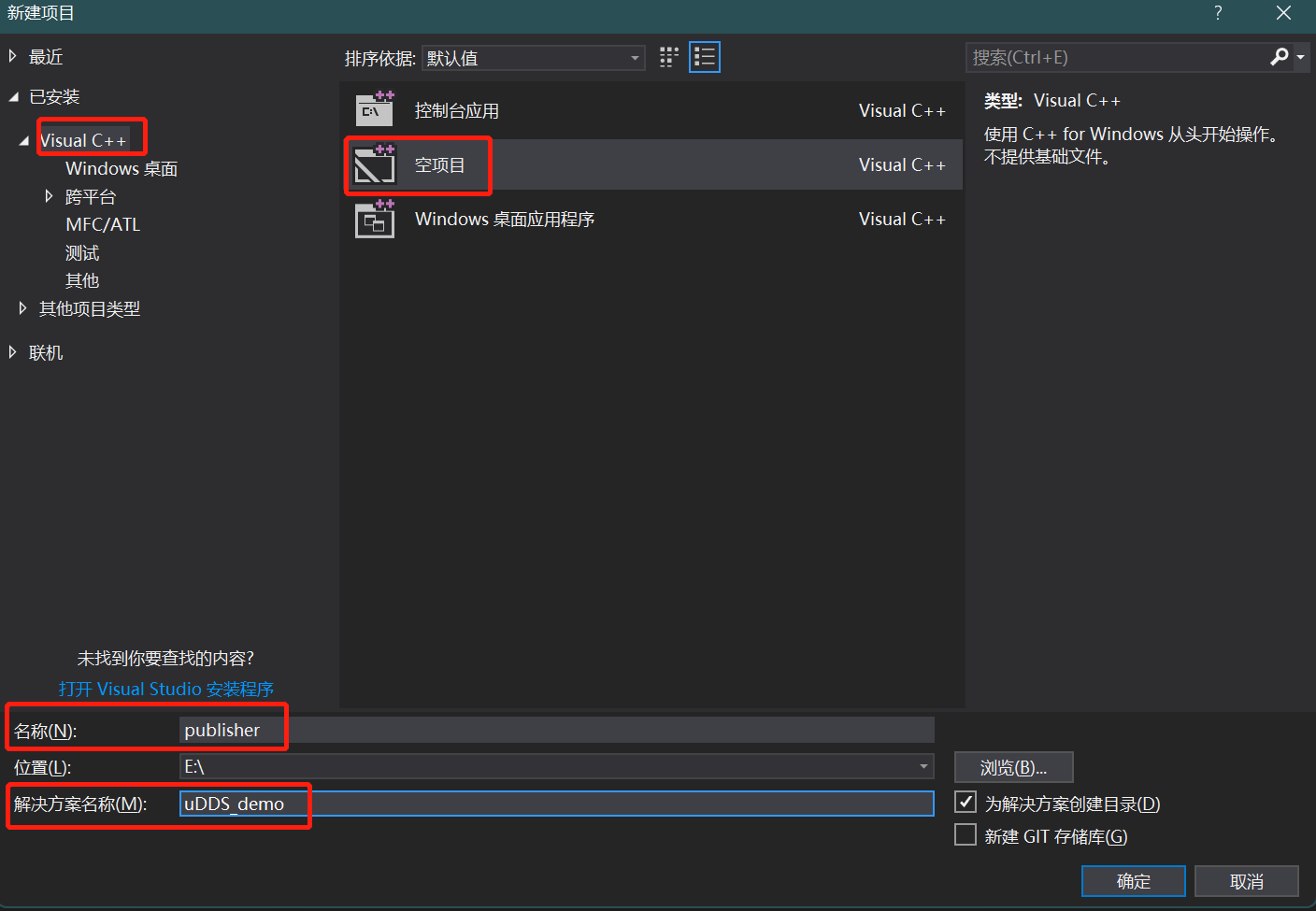Select the 控制台应用 template
Viewport: 1316px width, 911px height.
click(651, 110)
